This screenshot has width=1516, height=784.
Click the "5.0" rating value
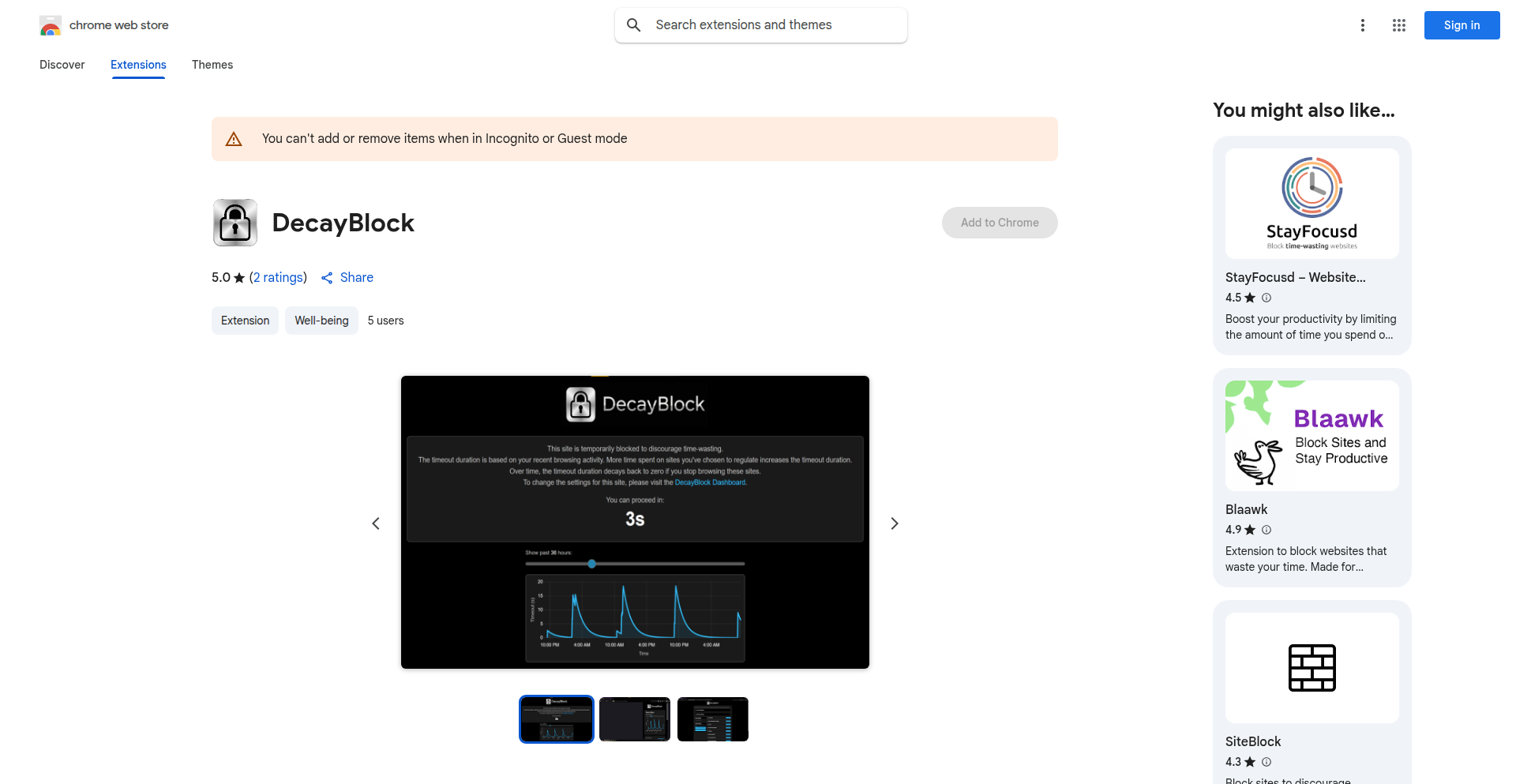click(x=221, y=278)
